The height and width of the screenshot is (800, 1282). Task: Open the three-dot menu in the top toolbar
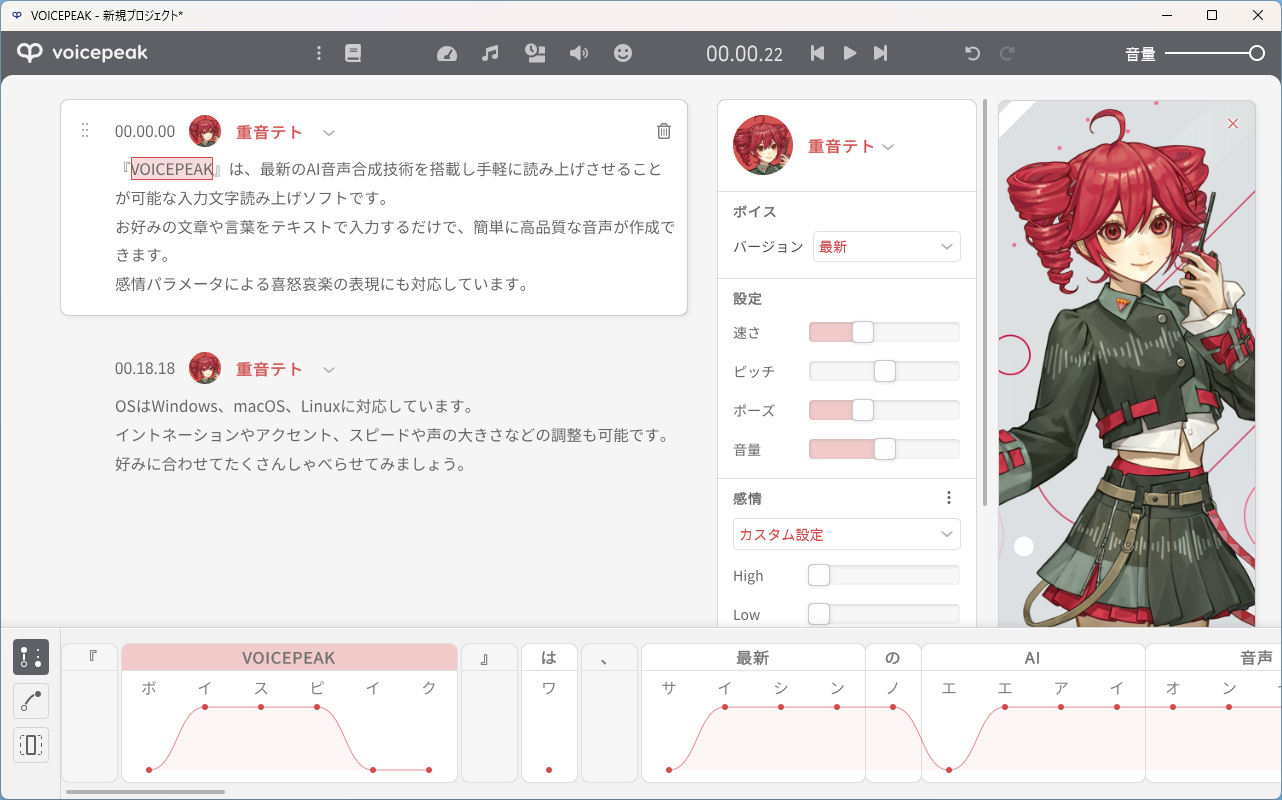319,53
